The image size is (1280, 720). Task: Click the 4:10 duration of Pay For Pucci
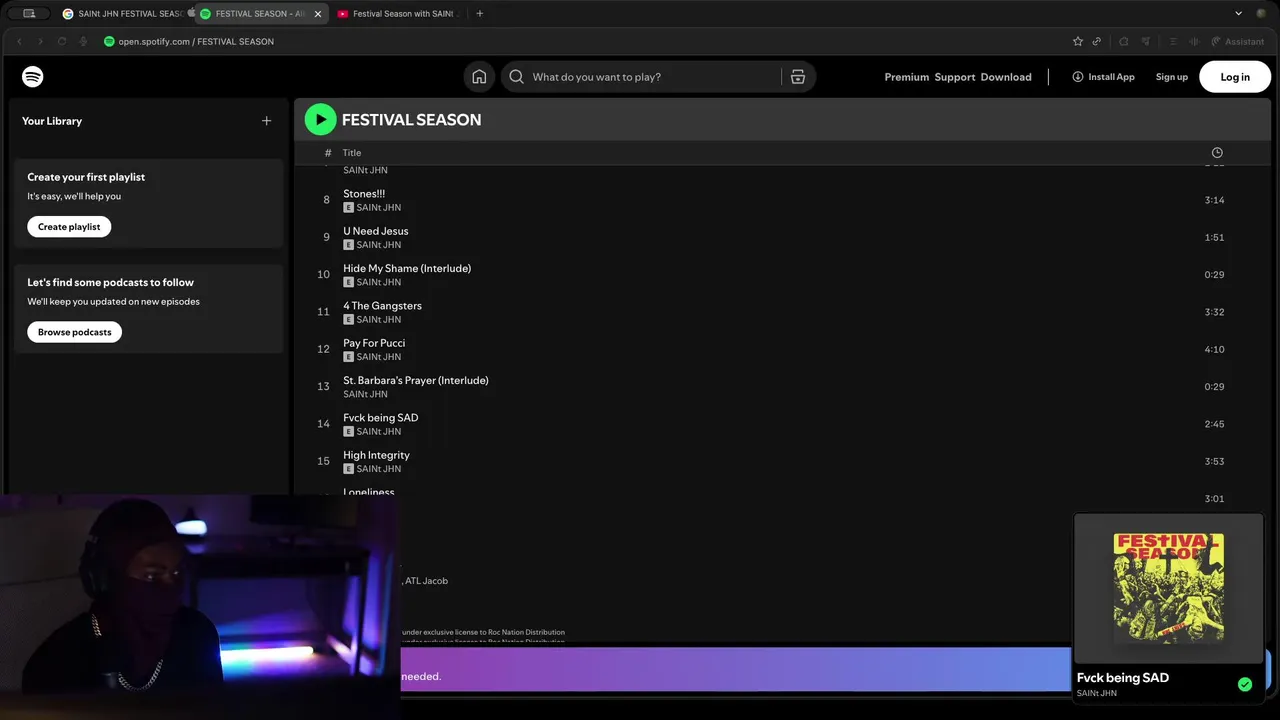coord(1214,349)
